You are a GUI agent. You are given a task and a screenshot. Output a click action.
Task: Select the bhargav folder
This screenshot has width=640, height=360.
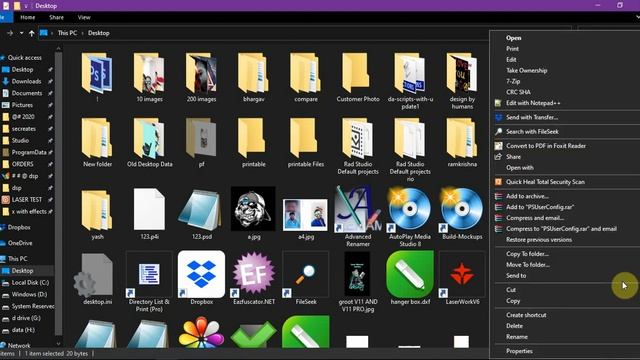(x=253, y=78)
